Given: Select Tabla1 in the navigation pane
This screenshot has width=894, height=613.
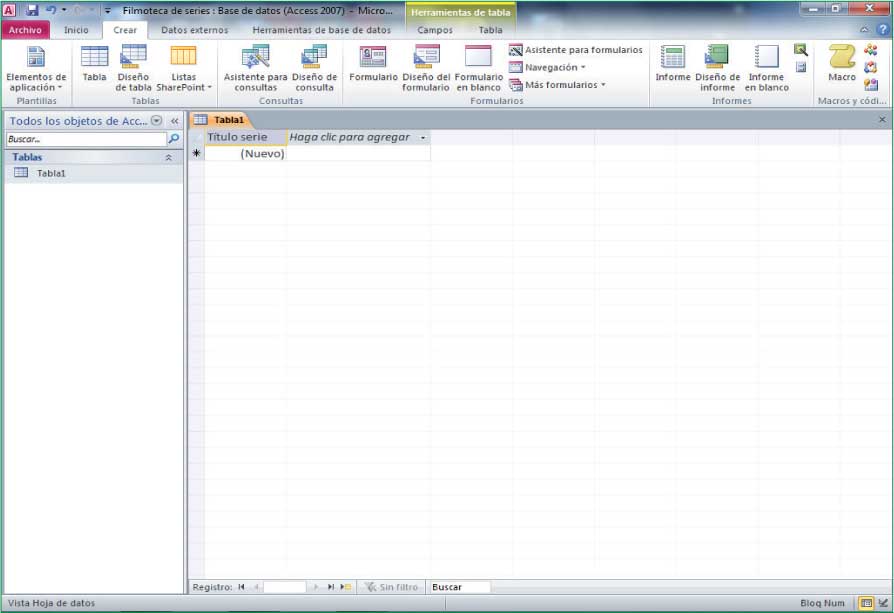Looking at the screenshot, I should (51, 173).
